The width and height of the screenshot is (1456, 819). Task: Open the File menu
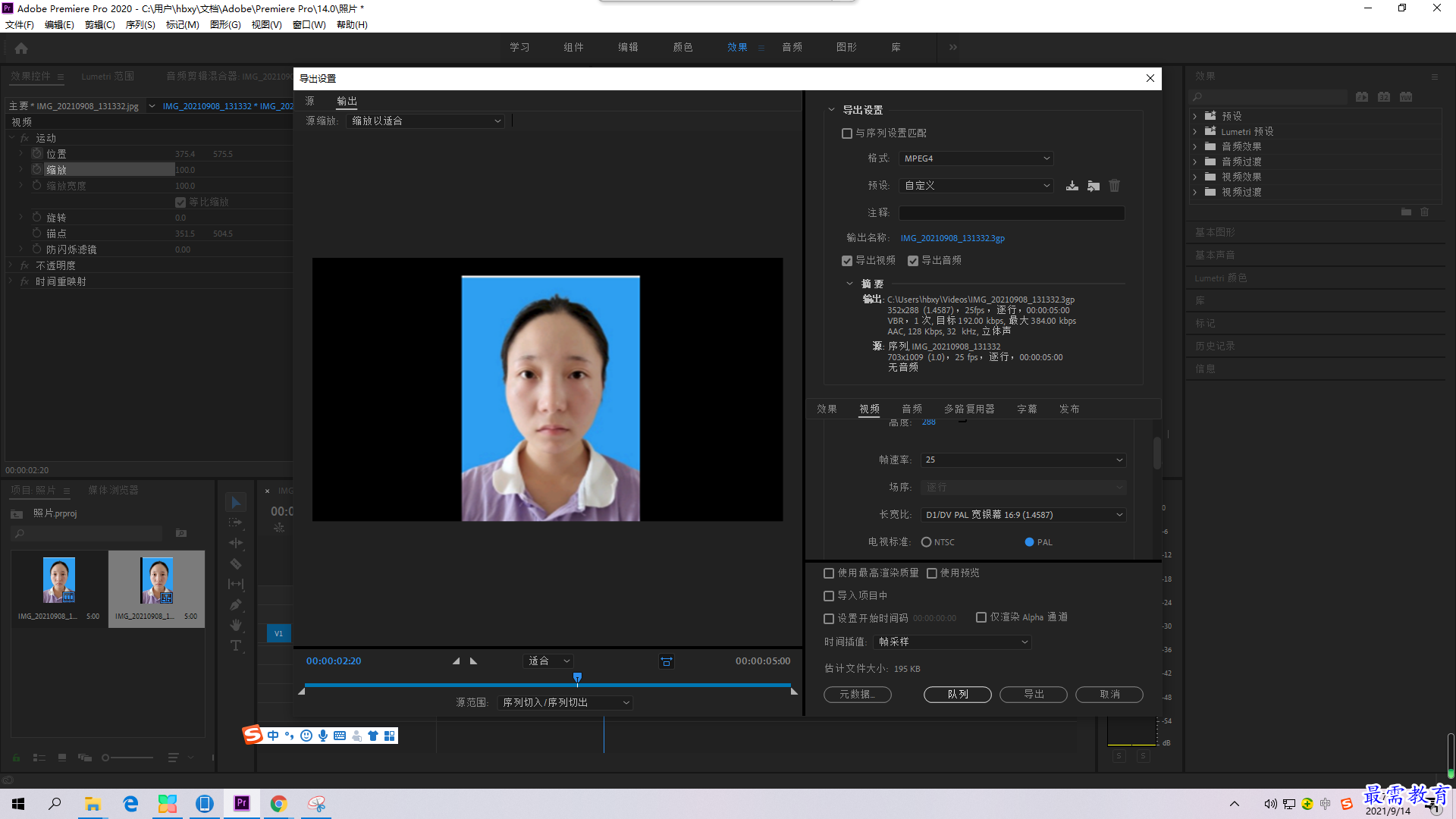pyautogui.click(x=20, y=25)
